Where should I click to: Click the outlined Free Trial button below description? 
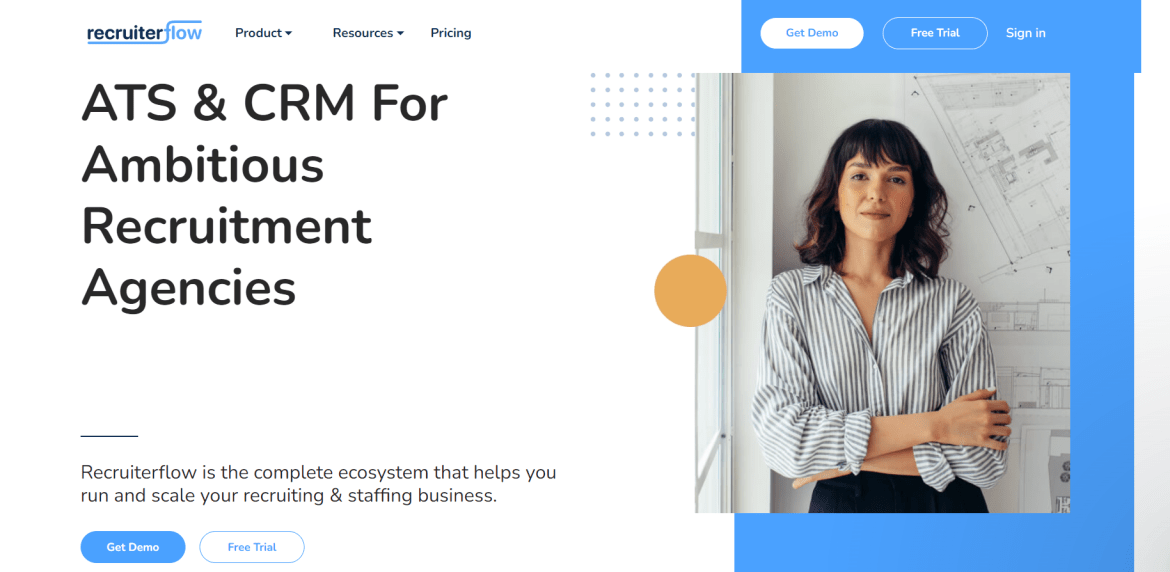point(251,547)
